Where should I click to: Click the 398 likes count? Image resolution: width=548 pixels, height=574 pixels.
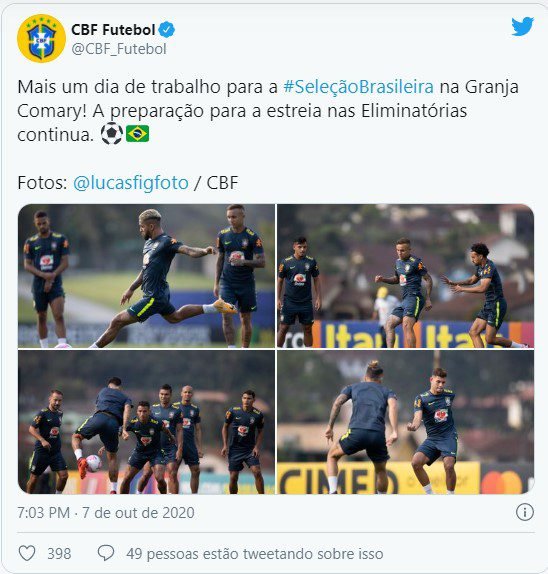click(59, 554)
